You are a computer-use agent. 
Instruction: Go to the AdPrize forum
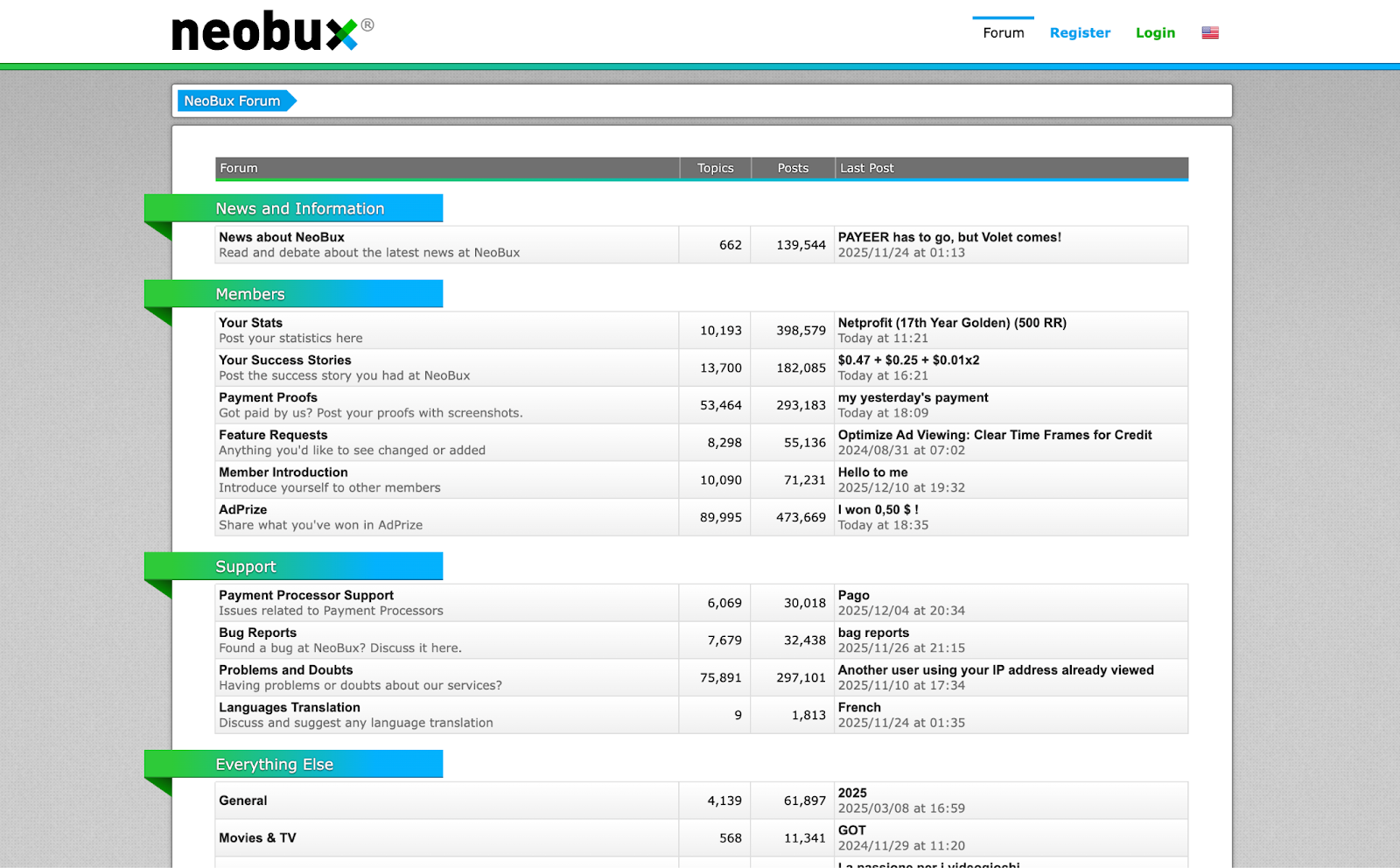coord(242,510)
